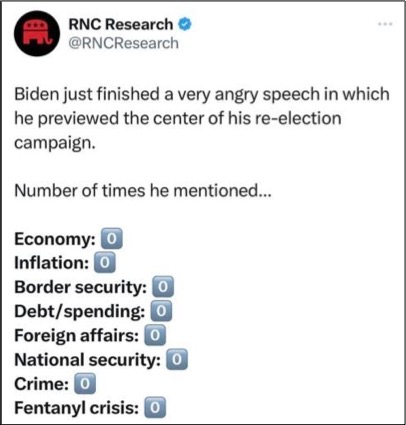Click the blue verified checkmark badge

(x=185, y=24)
